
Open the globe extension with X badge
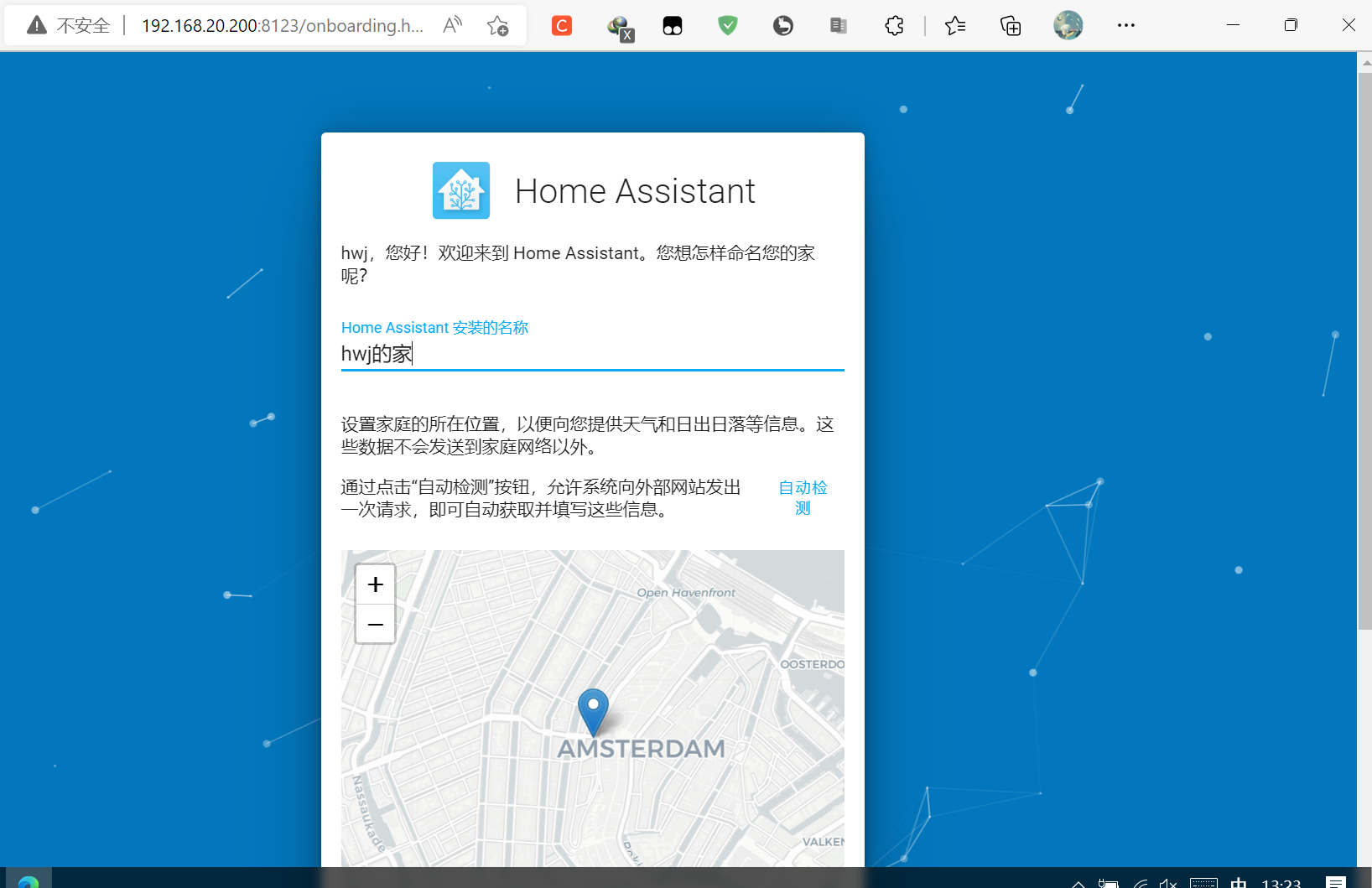click(620, 28)
